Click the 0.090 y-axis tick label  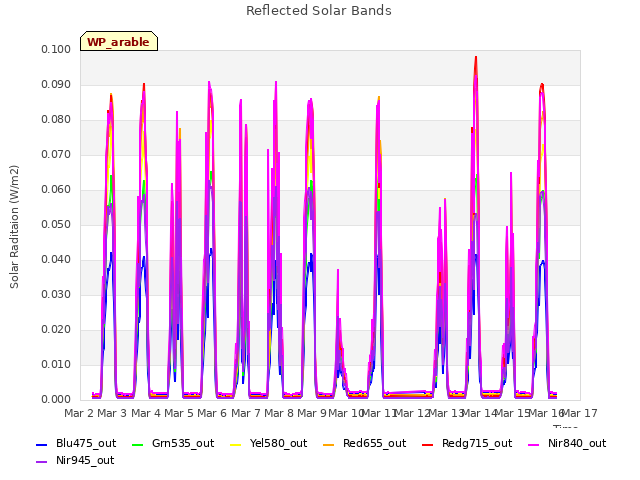[56, 84]
